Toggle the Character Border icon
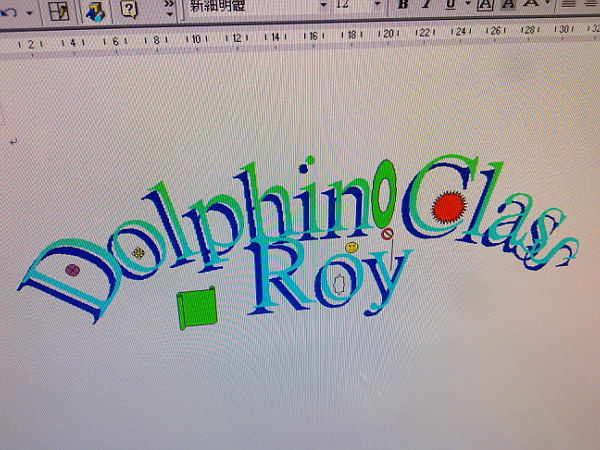Viewport: 600px width, 450px height. (485, 4)
